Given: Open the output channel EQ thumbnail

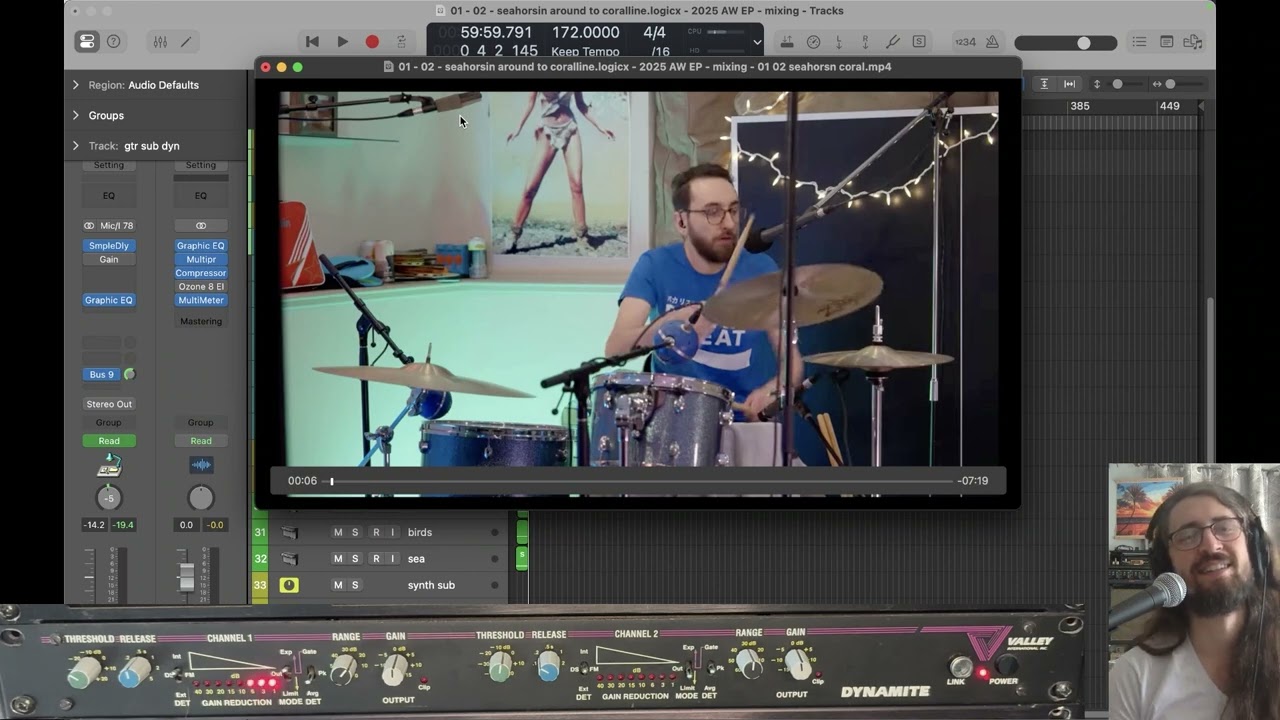Looking at the screenshot, I should coord(201,196).
